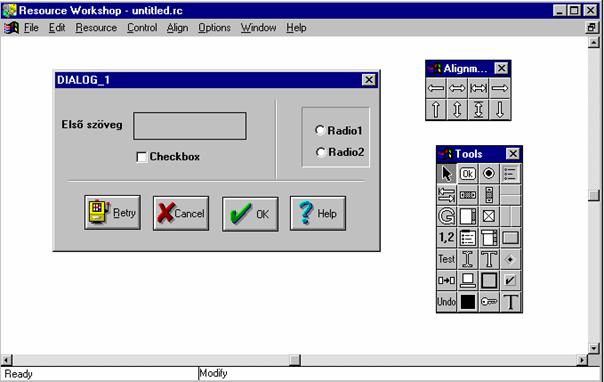Click the edit box beside Első szöveg
The width and height of the screenshot is (604, 382).
(x=190, y=126)
